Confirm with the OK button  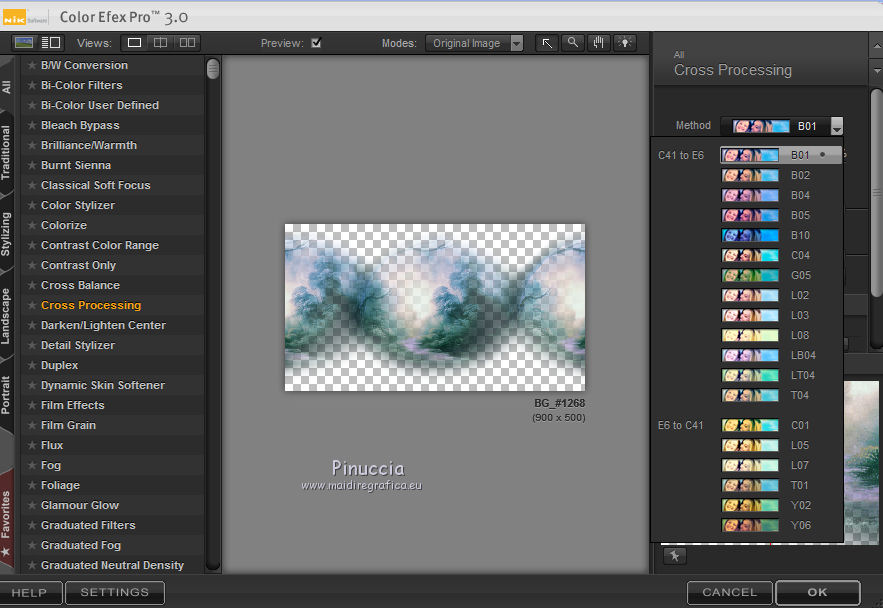[818, 593]
